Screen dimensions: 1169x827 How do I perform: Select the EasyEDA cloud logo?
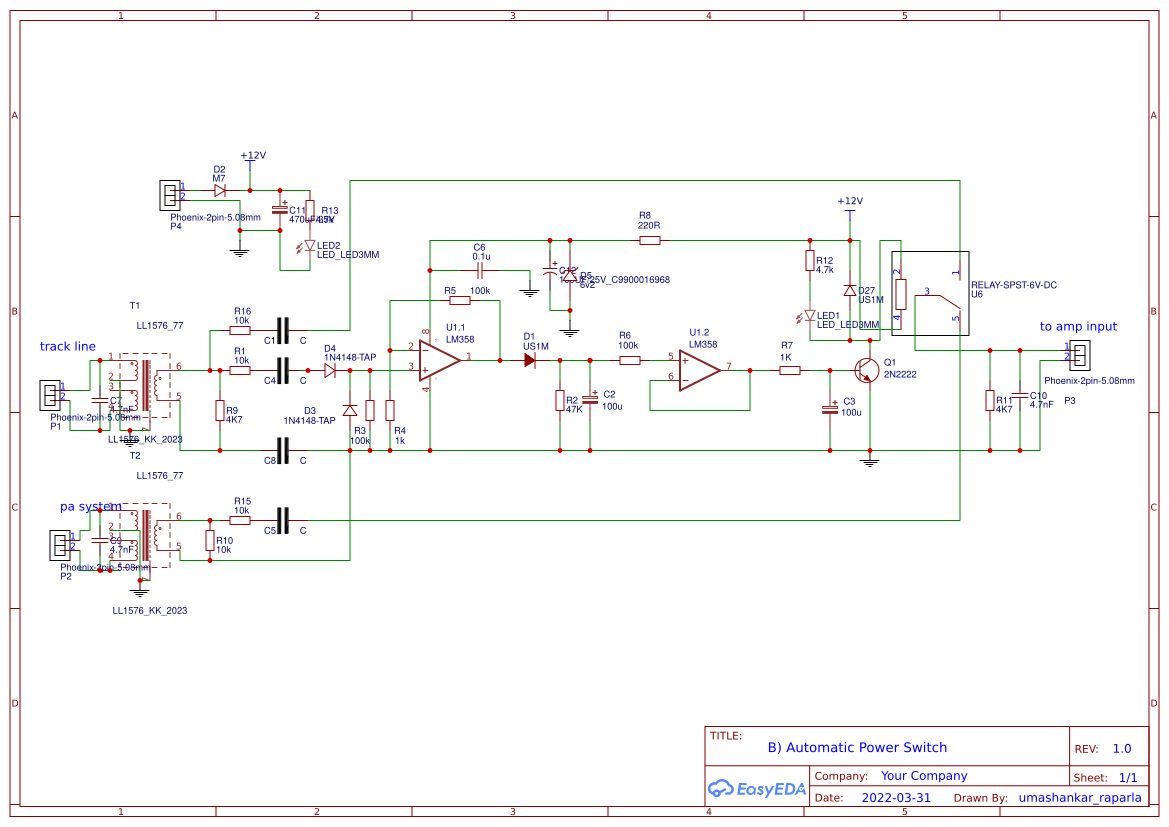pos(757,789)
